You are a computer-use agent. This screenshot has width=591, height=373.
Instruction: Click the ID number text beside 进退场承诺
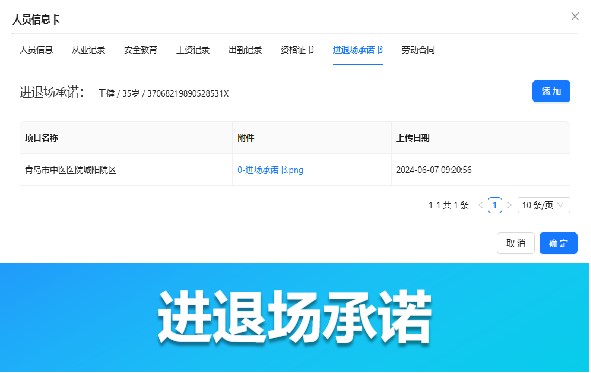pyautogui.click(x=188, y=93)
